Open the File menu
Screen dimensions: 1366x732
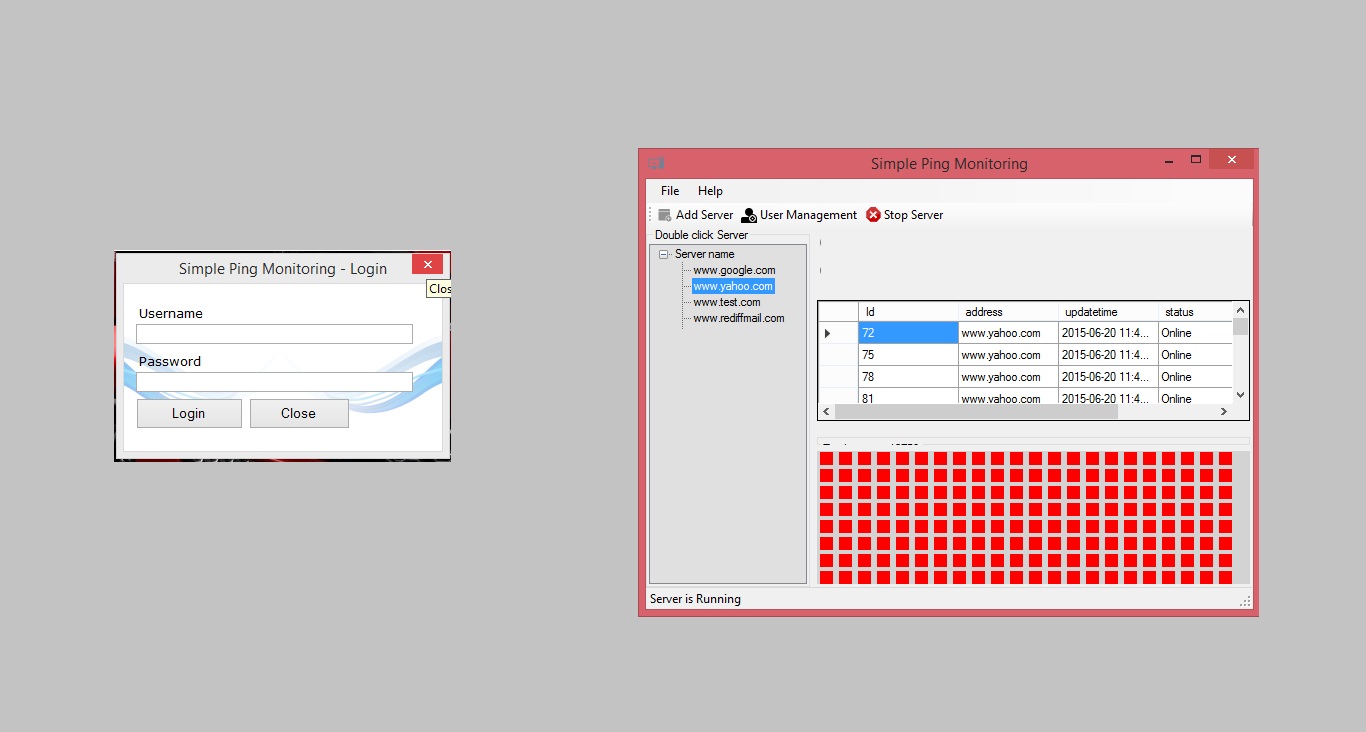[x=670, y=191]
